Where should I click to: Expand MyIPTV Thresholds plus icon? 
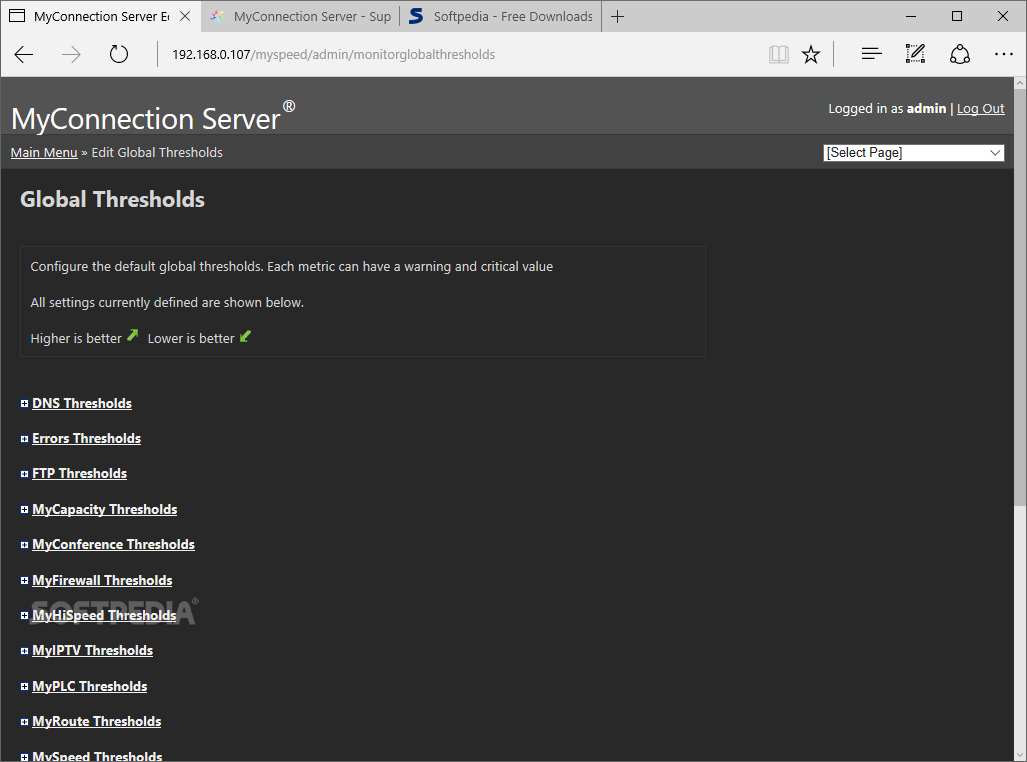pyautogui.click(x=24, y=651)
